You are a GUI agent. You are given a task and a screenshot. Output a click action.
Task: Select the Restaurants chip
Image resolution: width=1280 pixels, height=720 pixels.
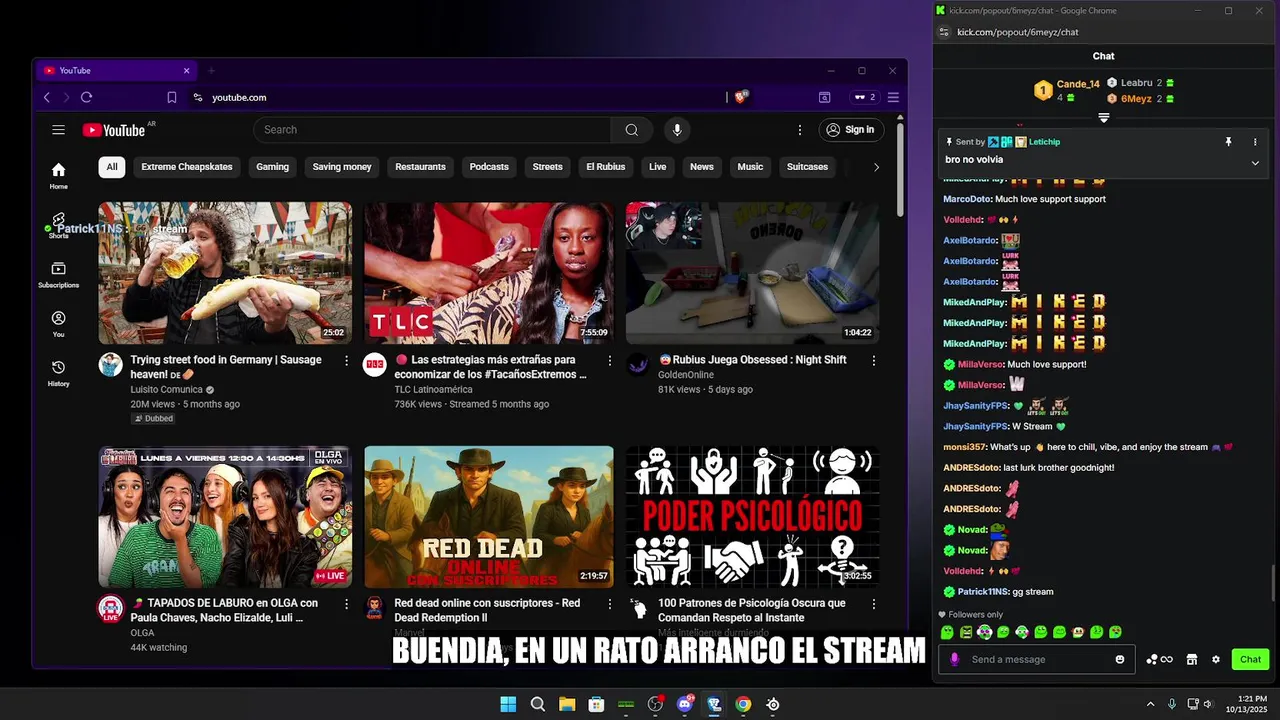tap(420, 167)
